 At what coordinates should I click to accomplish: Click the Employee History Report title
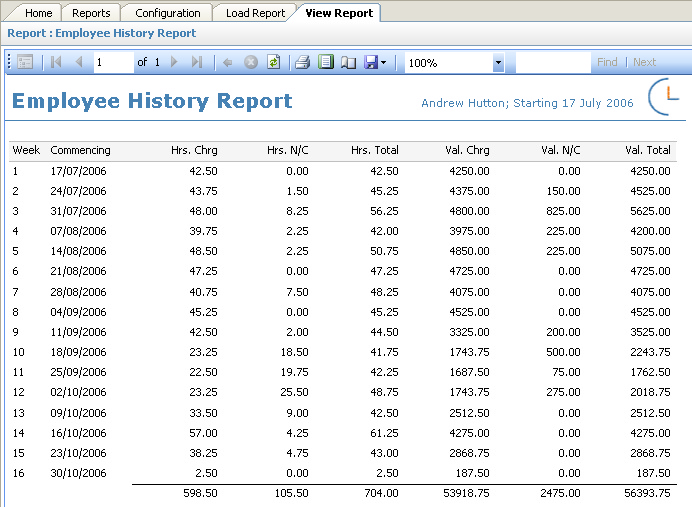[x=152, y=101]
